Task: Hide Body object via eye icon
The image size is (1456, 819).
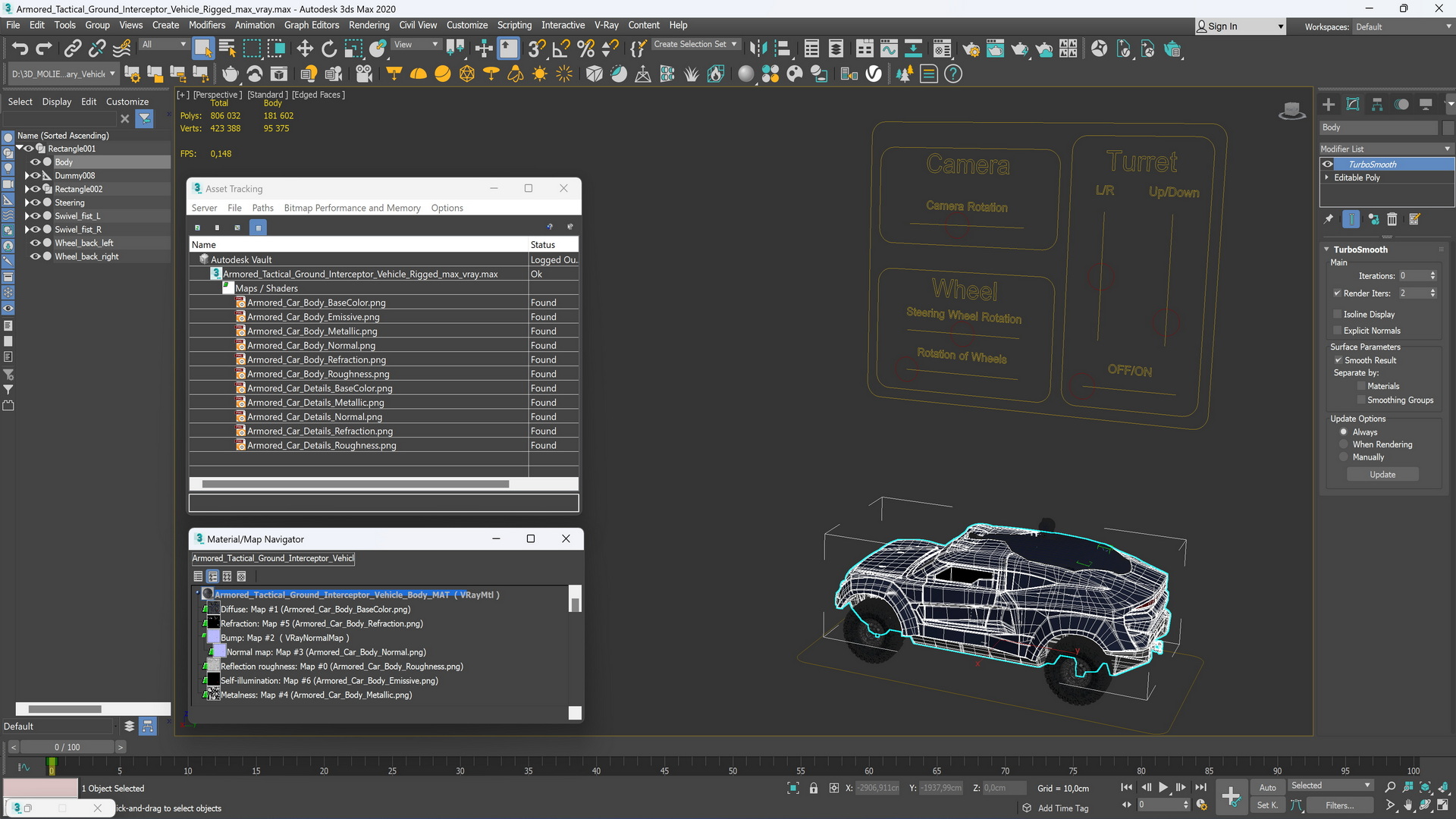Action: click(x=35, y=162)
